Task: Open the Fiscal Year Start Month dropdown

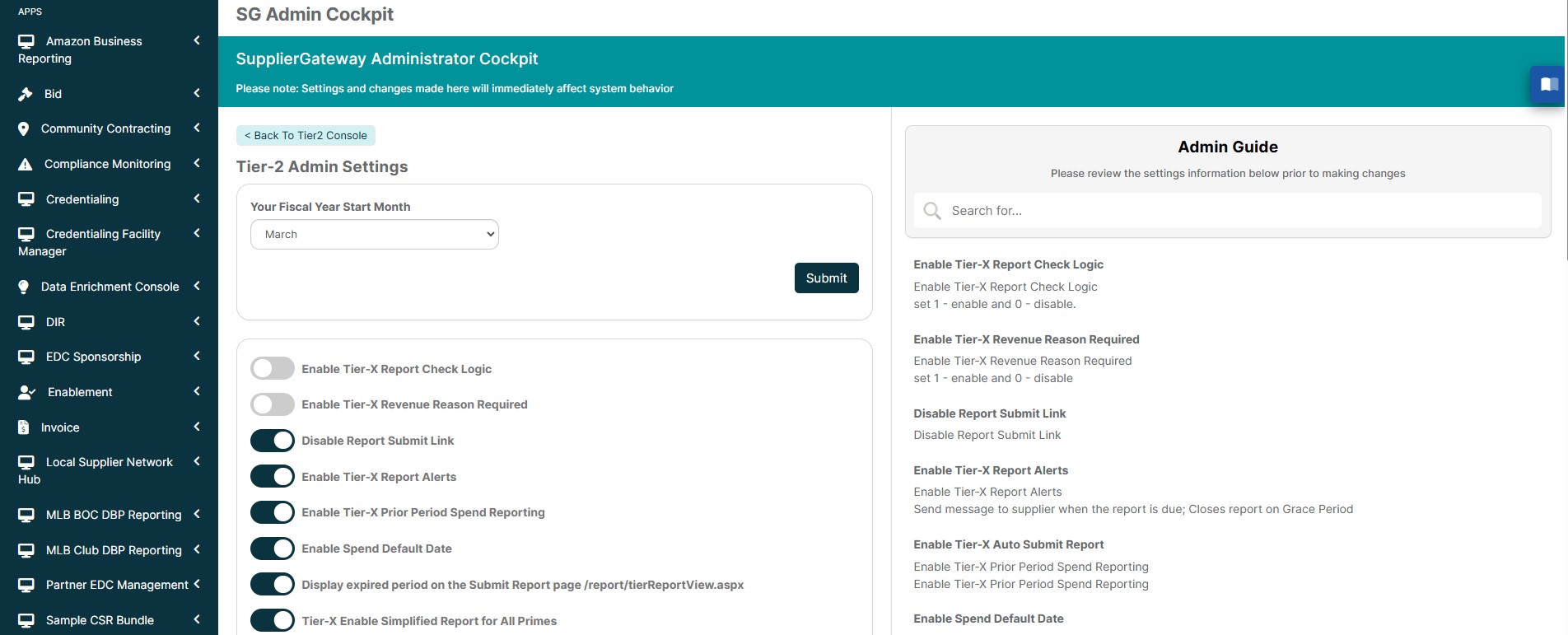Action: (x=375, y=235)
